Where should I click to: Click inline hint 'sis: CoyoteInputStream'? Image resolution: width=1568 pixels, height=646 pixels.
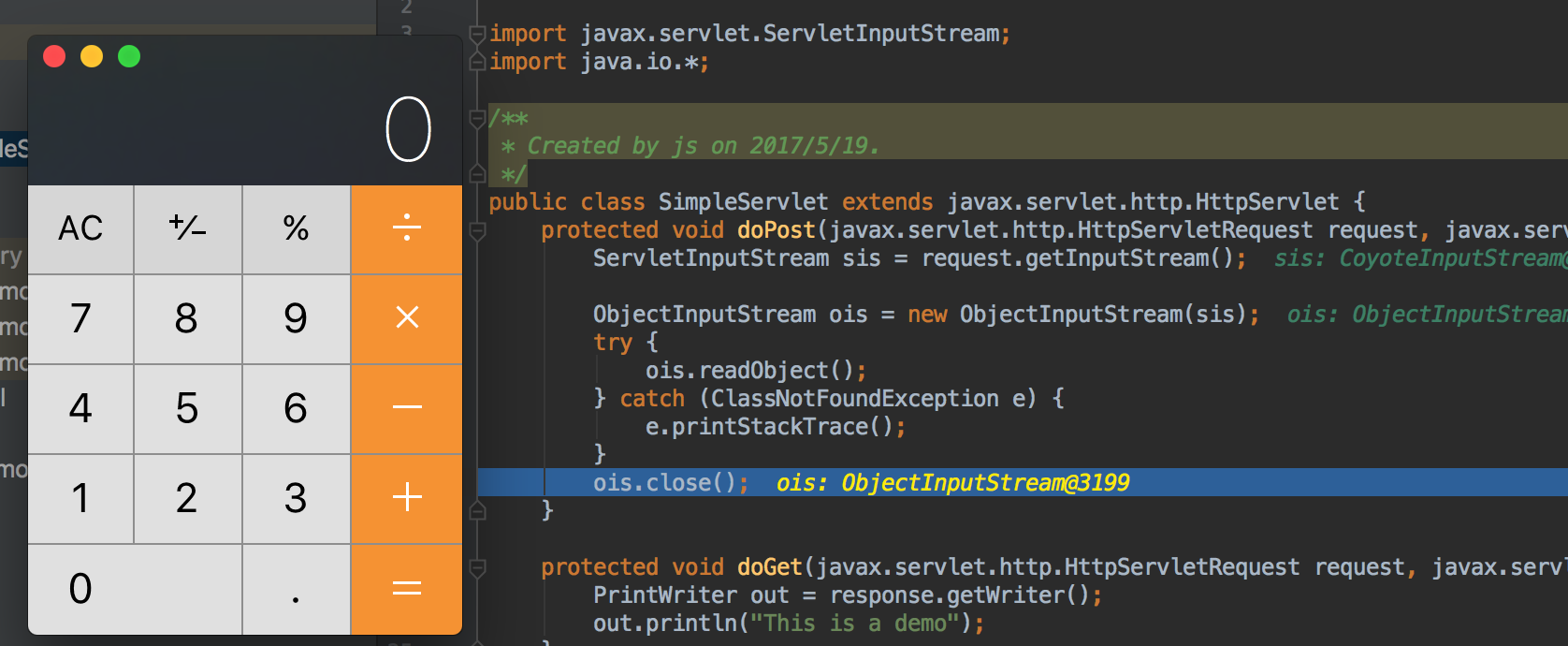pyautogui.click(x=1420, y=258)
